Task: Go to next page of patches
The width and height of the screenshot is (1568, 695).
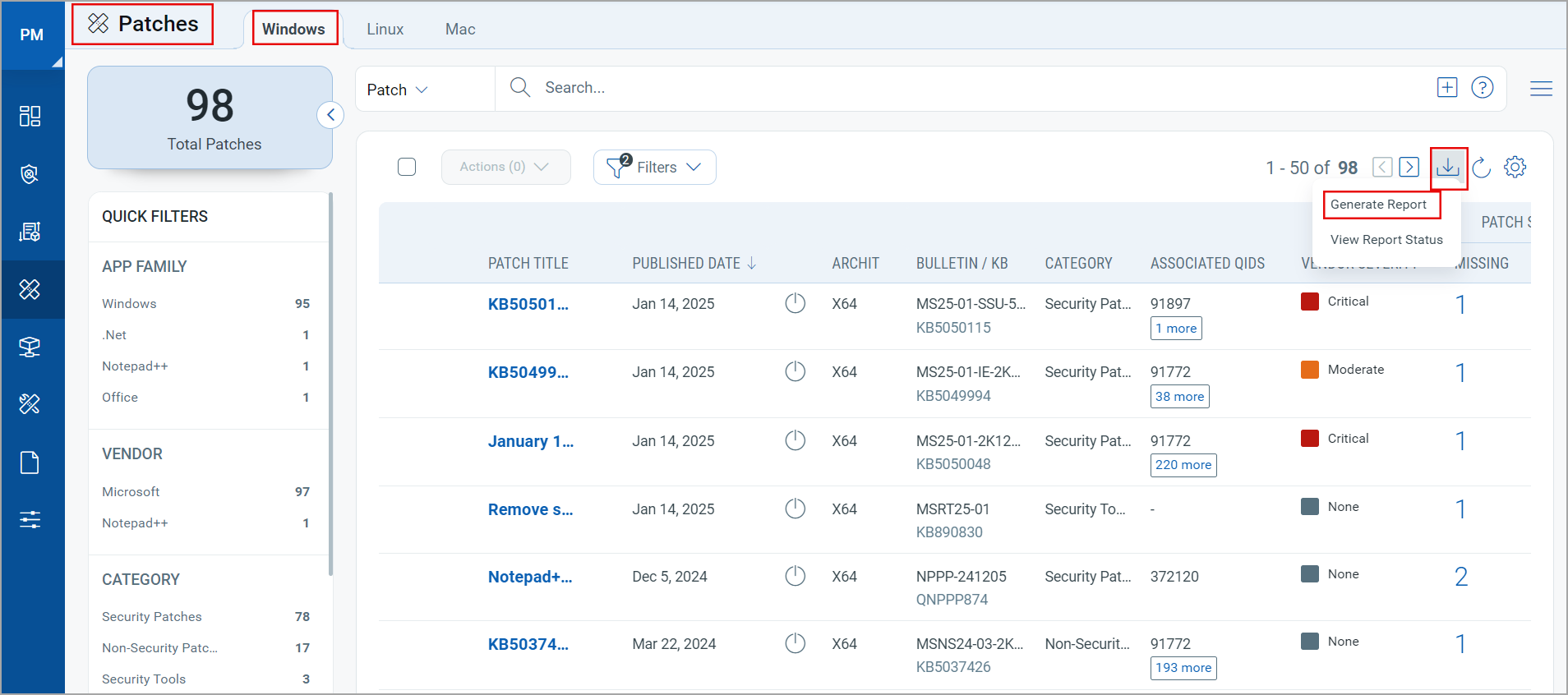Action: coord(1409,168)
